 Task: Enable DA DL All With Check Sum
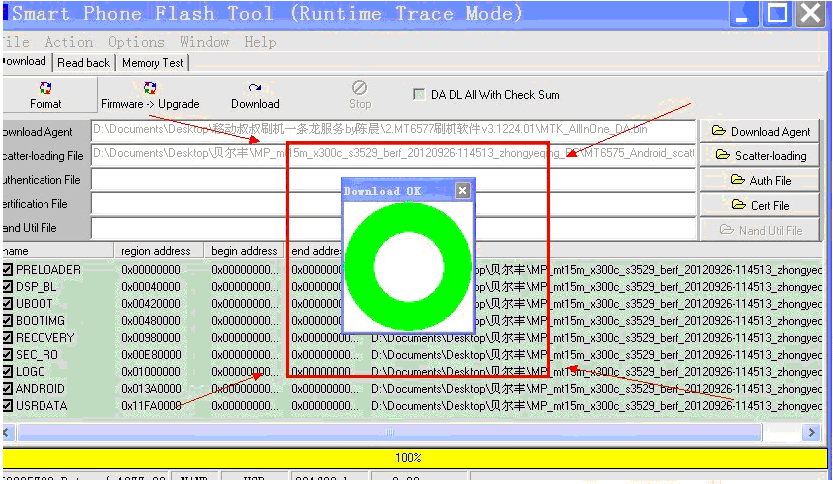pos(419,95)
